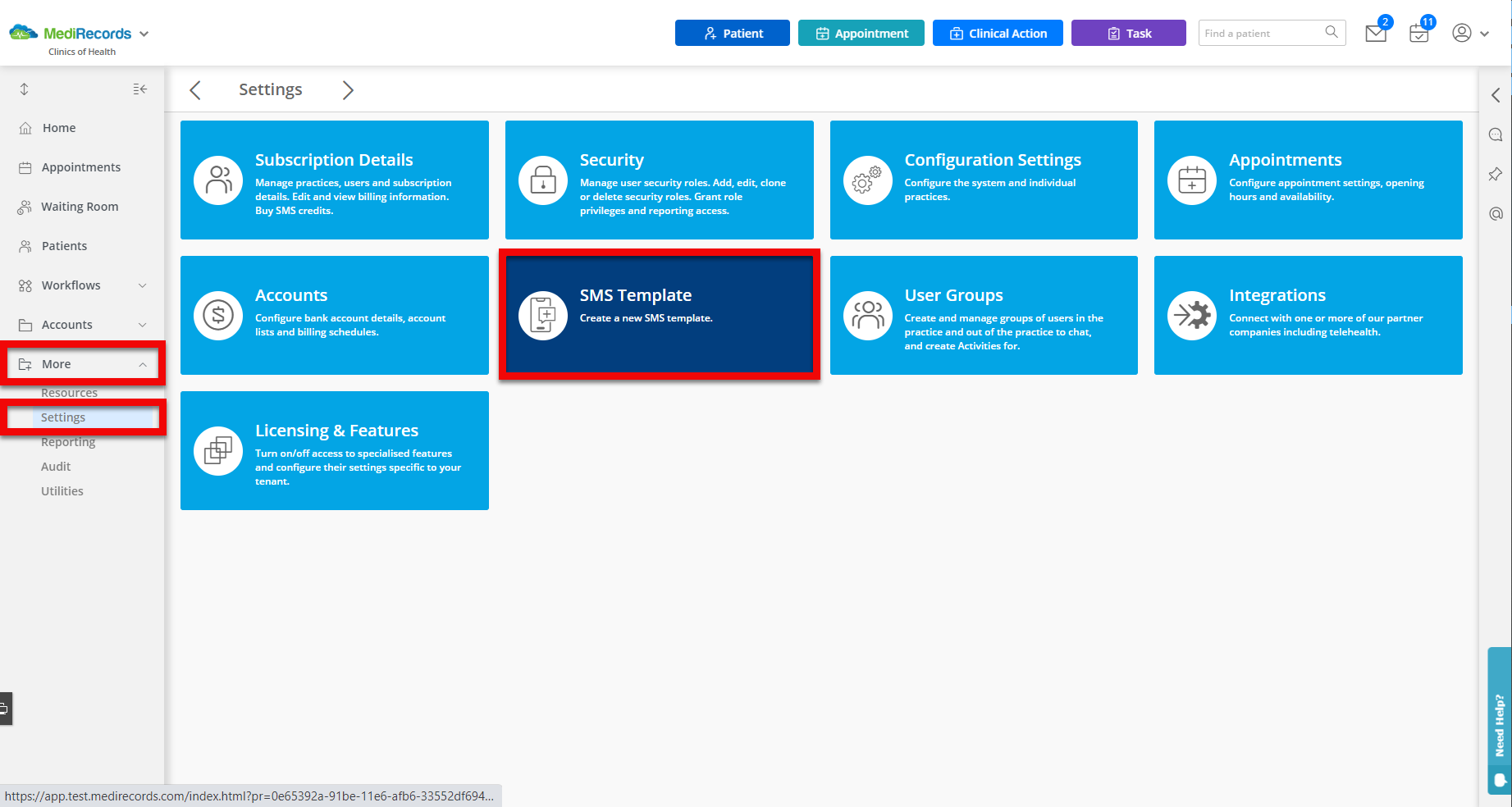The height and width of the screenshot is (807, 1512).
Task: Open the Security settings tile
Action: pos(660,180)
